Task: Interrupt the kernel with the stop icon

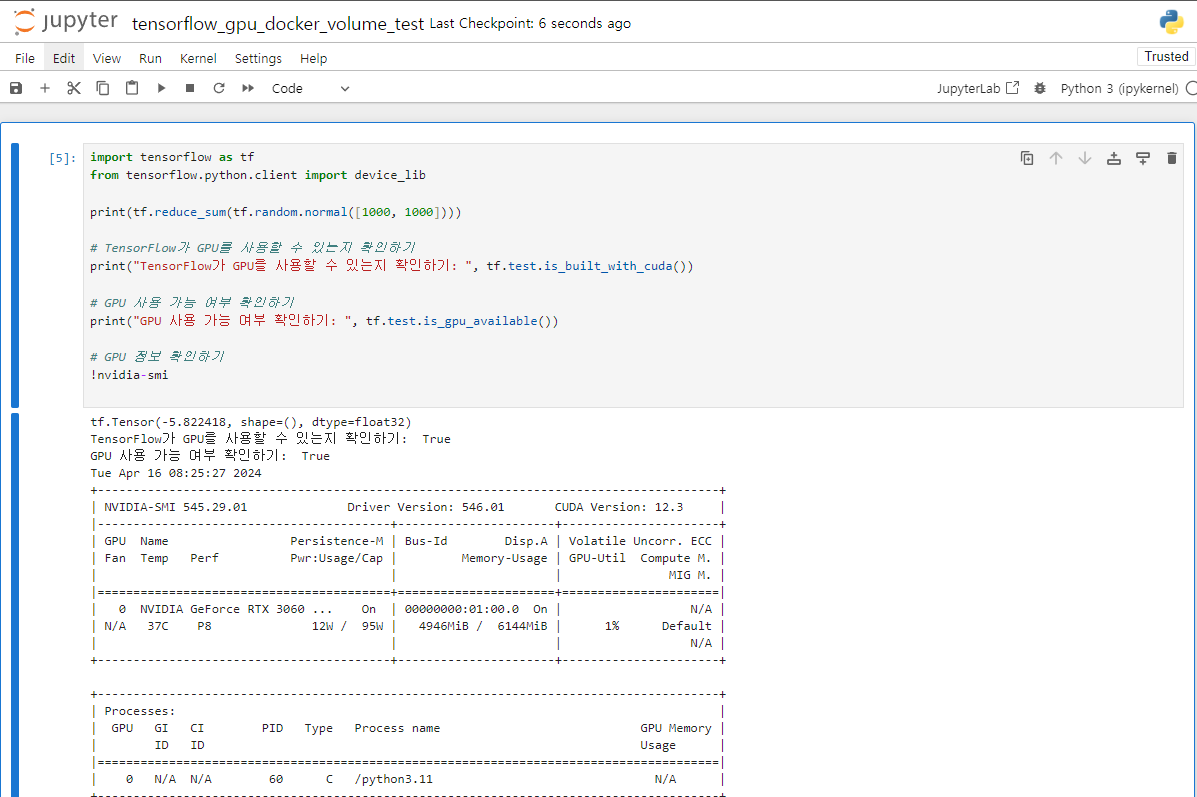Action: click(190, 89)
